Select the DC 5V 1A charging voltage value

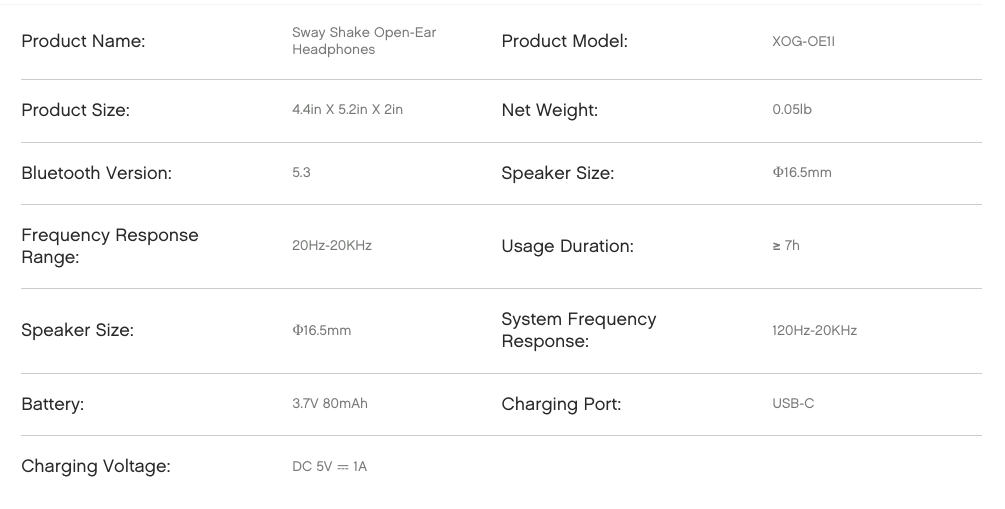[329, 467]
